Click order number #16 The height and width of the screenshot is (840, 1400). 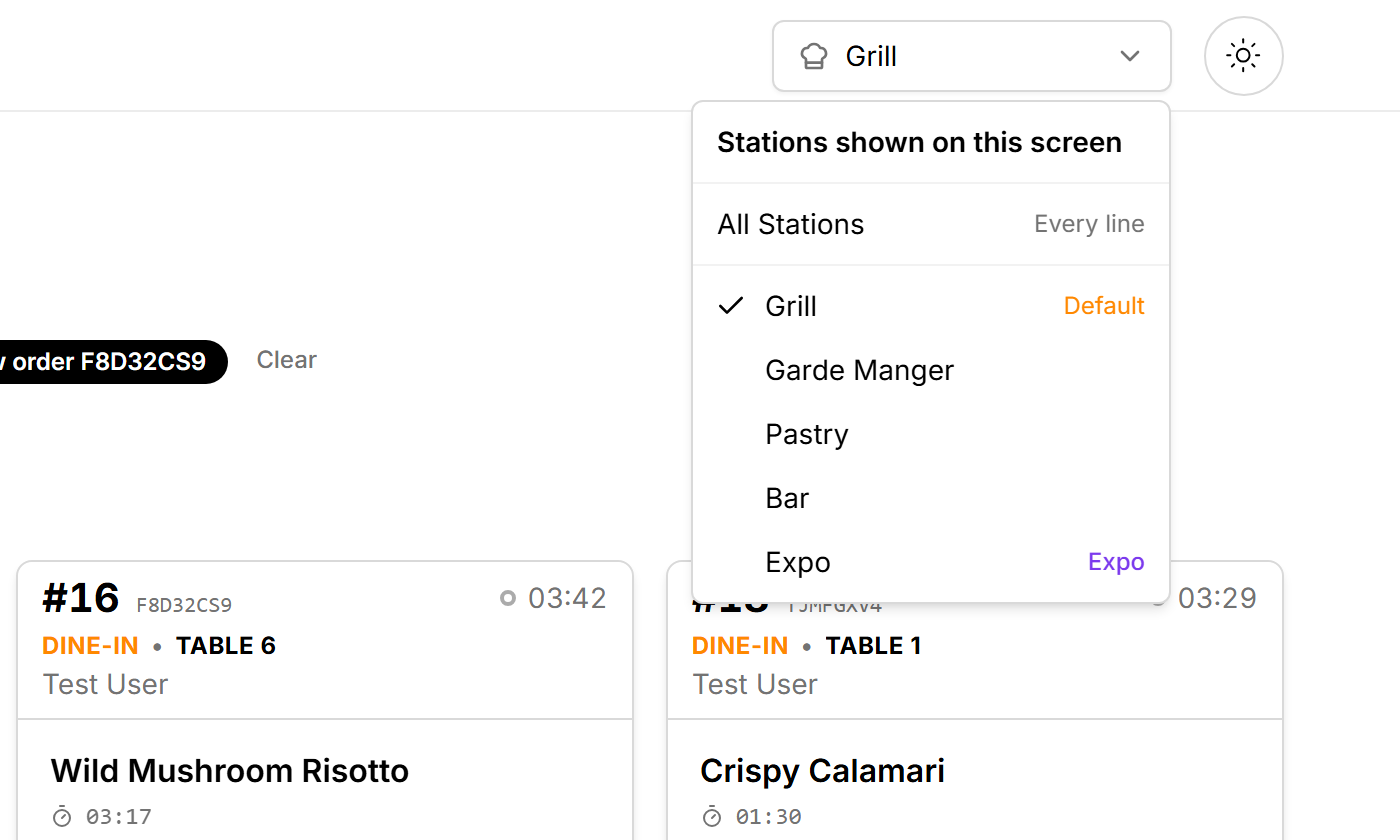click(81, 598)
